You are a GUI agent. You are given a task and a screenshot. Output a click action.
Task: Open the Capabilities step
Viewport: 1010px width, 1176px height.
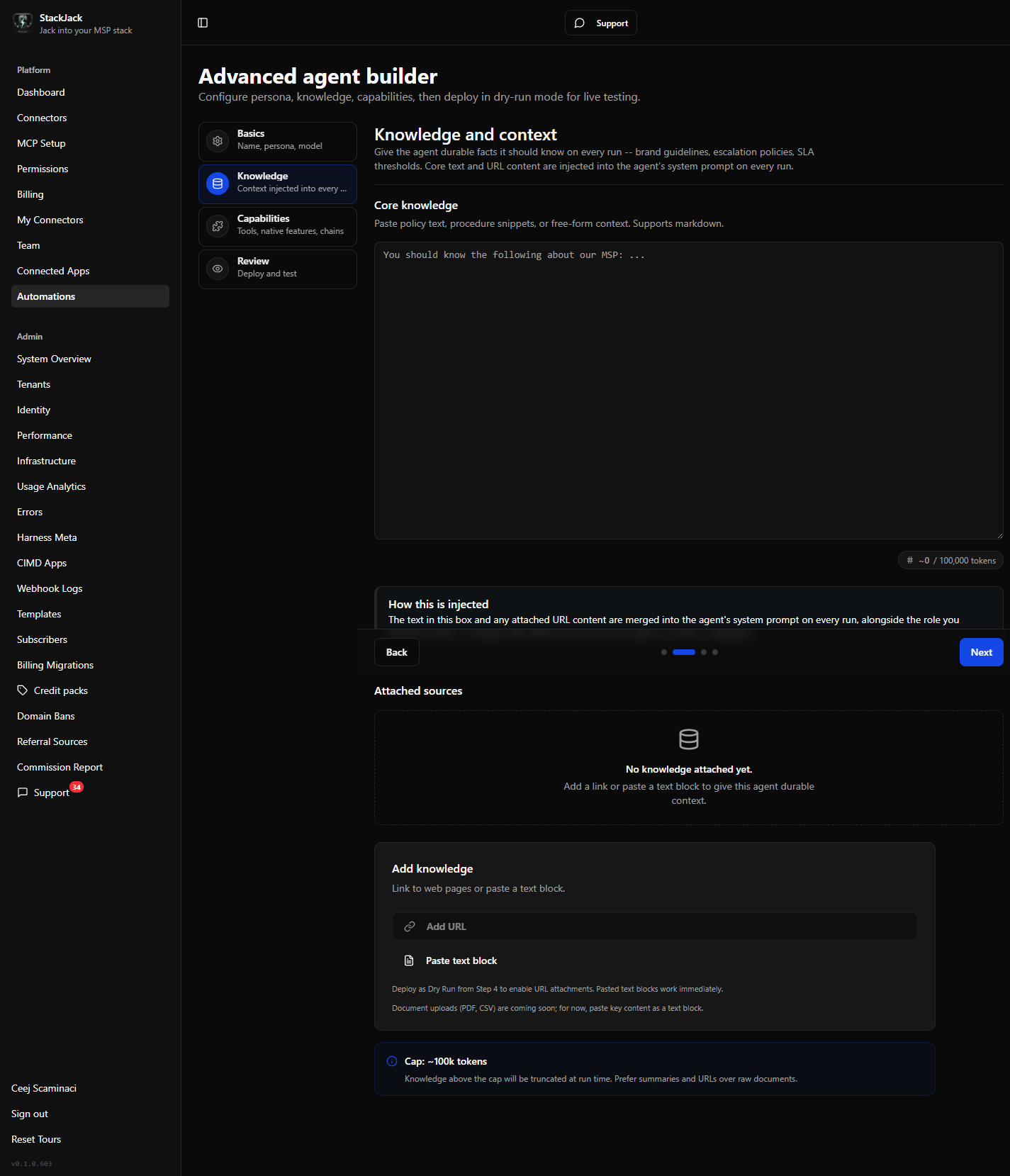pos(278,226)
